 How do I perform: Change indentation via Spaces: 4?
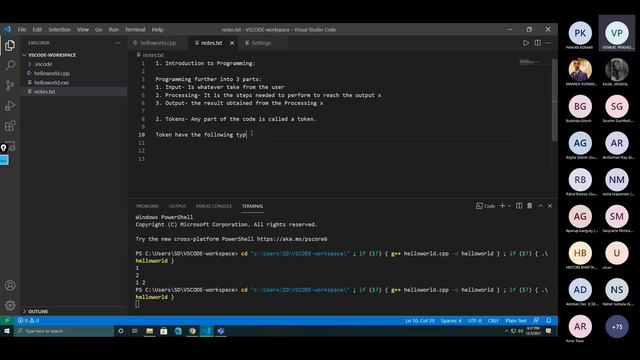[451, 320]
